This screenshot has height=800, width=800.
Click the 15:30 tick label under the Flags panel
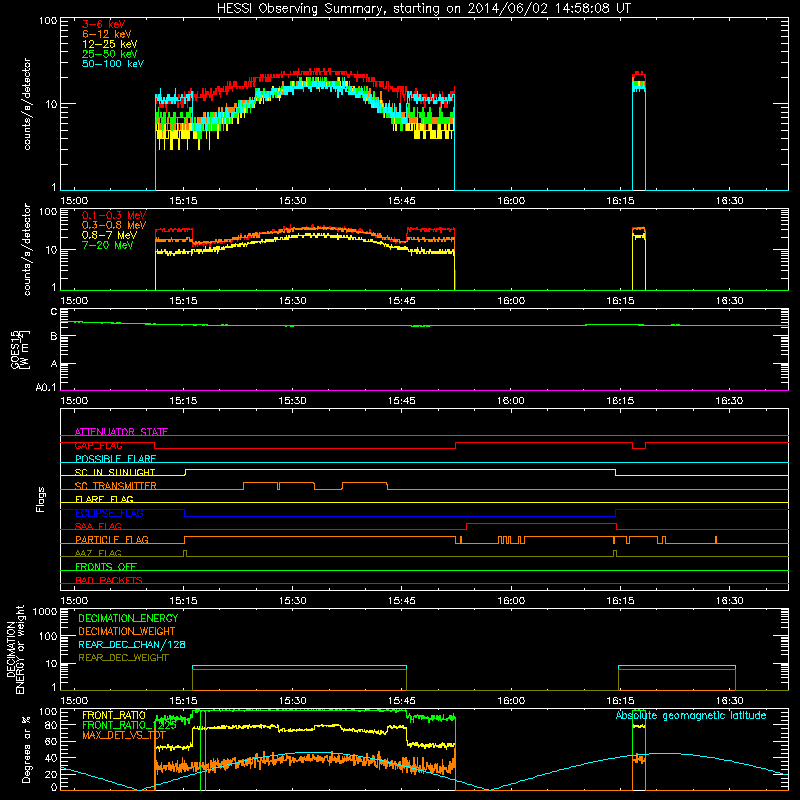point(293,601)
